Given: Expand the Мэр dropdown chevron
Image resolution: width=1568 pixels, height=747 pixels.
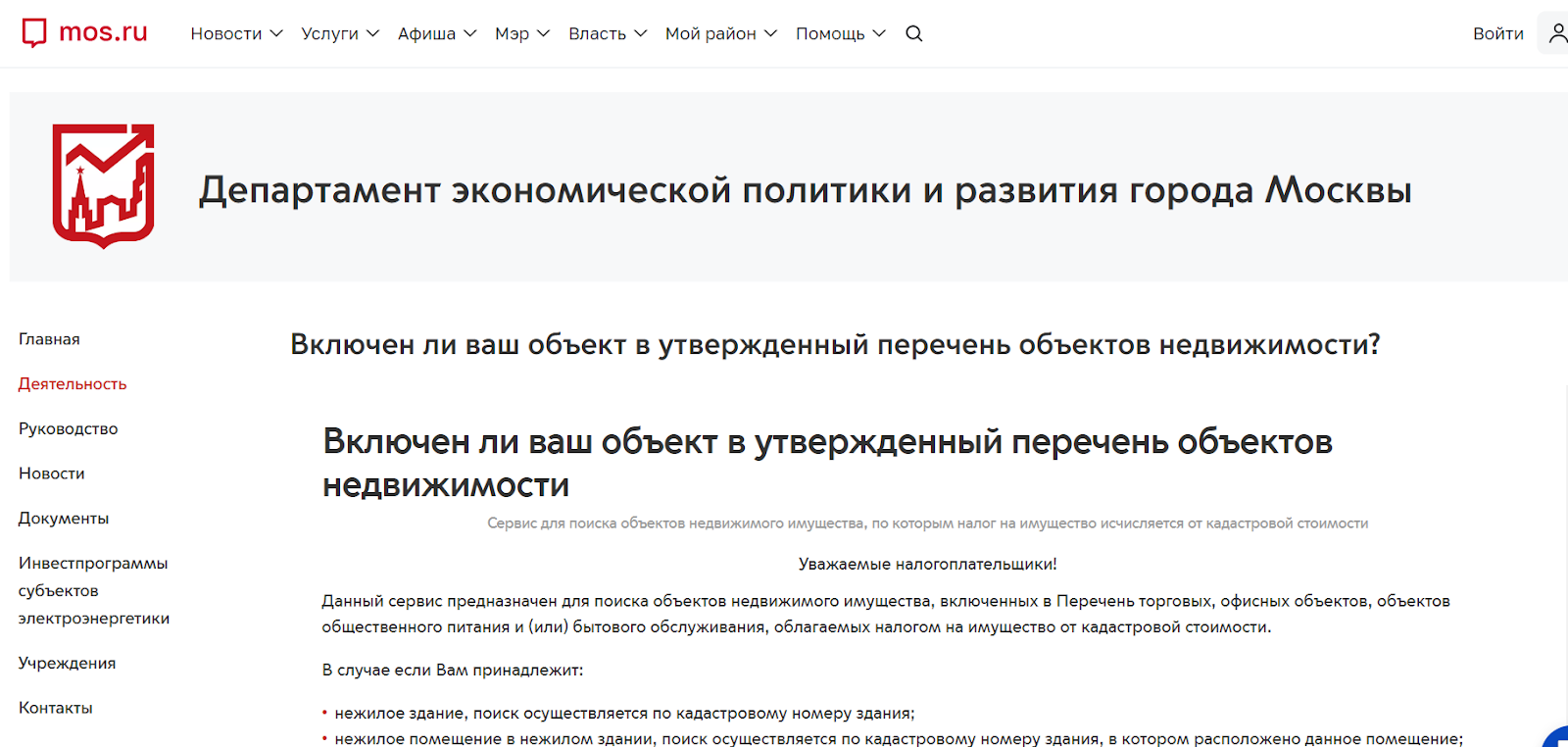Looking at the screenshot, I should [544, 33].
